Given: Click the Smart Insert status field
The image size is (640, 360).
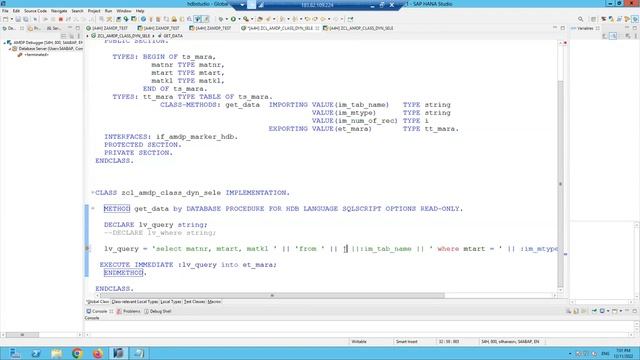Looking at the screenshot, I should click(407, 342).
